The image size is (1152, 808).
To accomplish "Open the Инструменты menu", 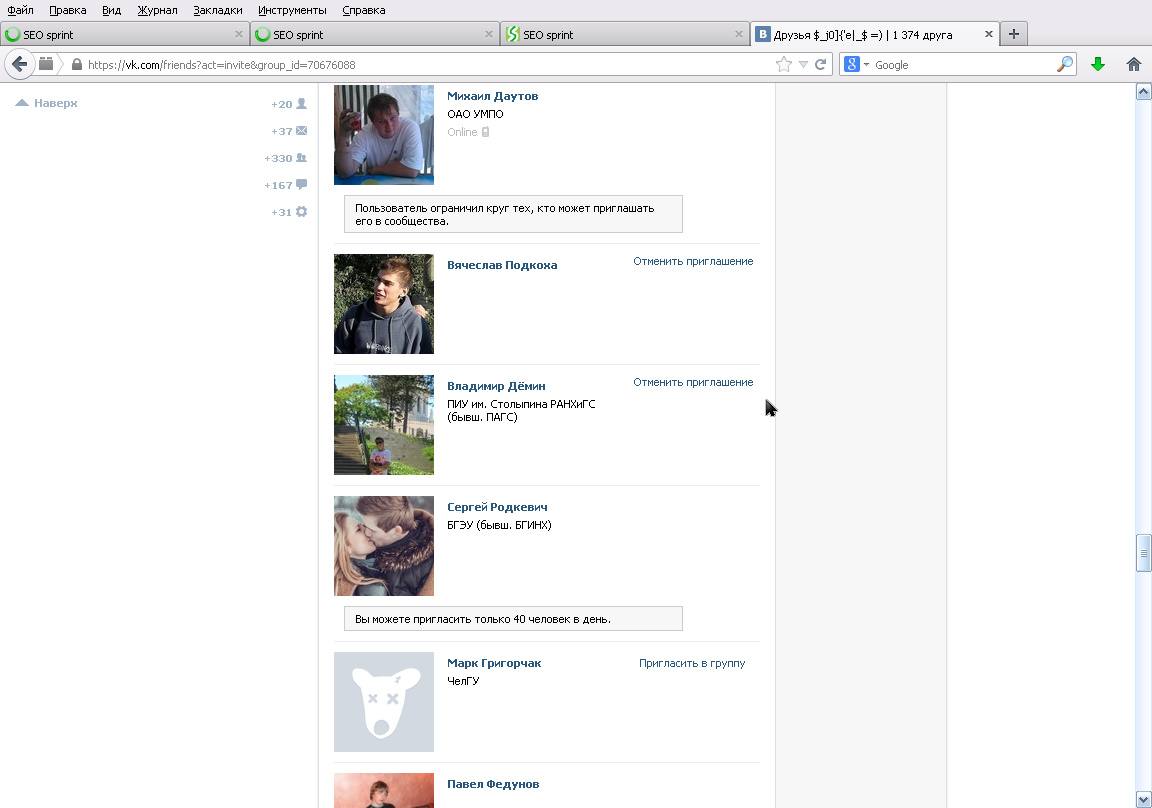I will (x=292, y=10).
